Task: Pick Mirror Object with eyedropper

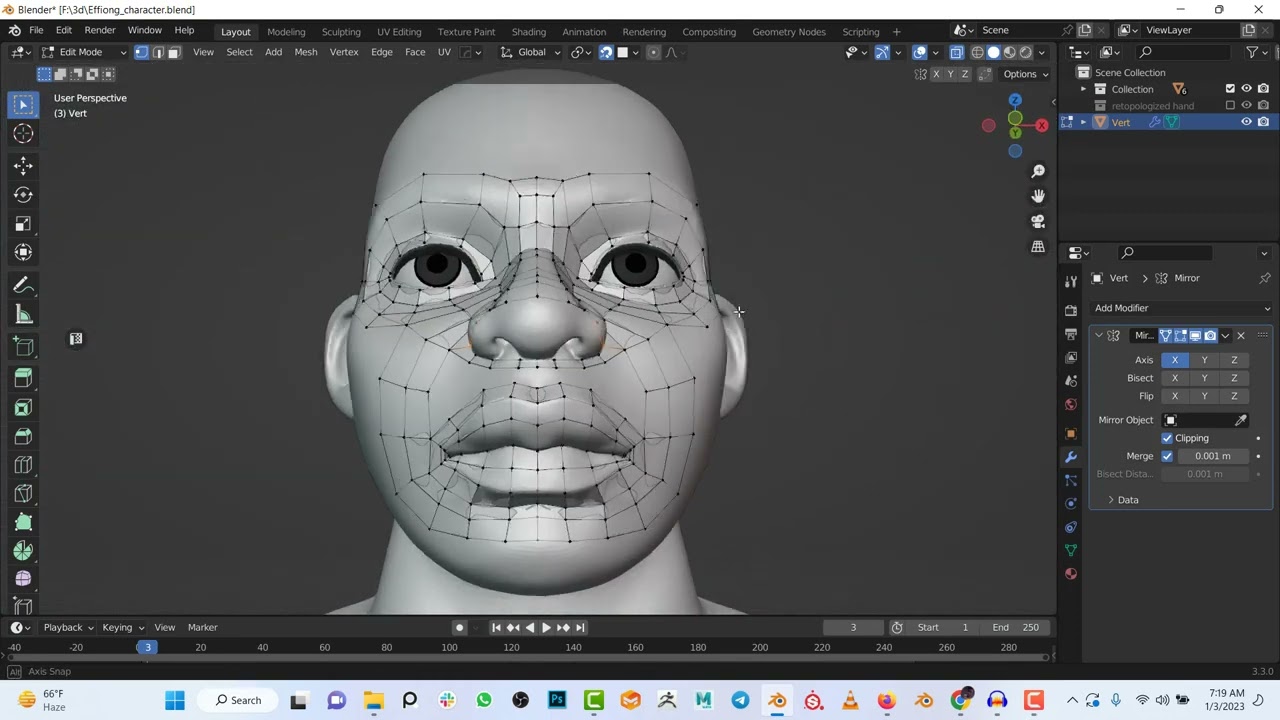Action: pos(1241,420)
